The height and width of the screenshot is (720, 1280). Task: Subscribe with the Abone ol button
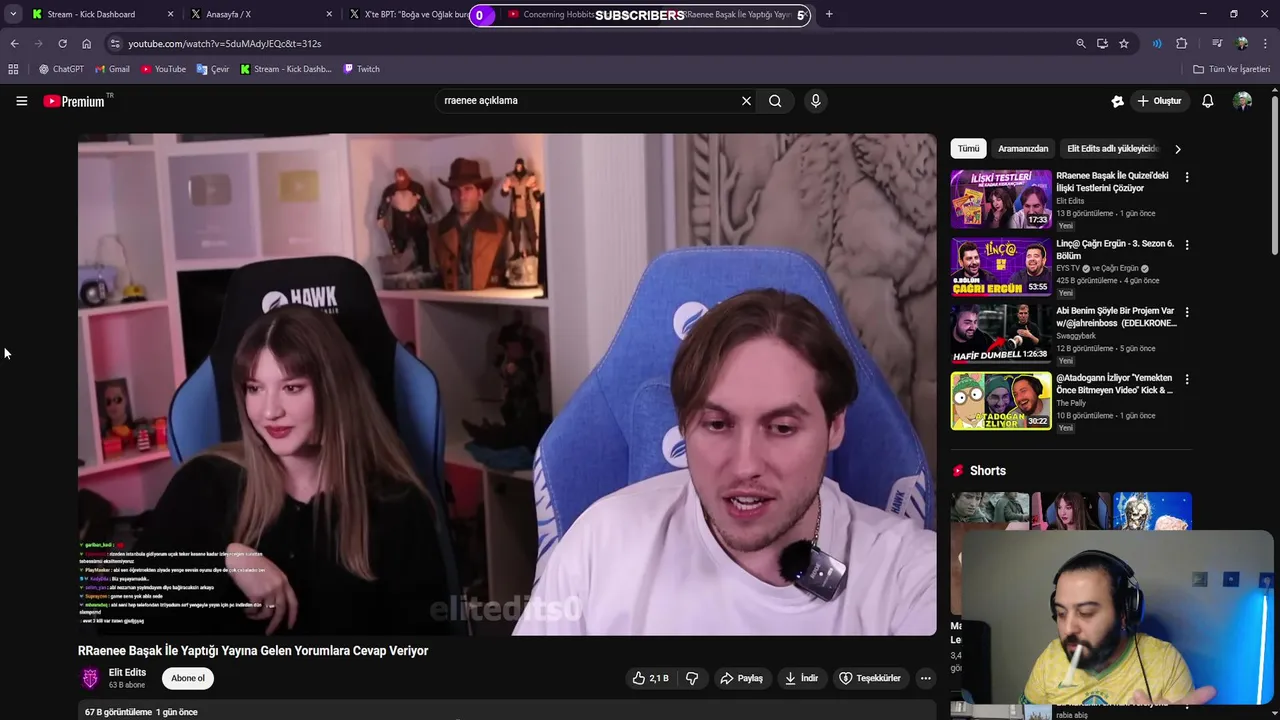pos(188,678)
